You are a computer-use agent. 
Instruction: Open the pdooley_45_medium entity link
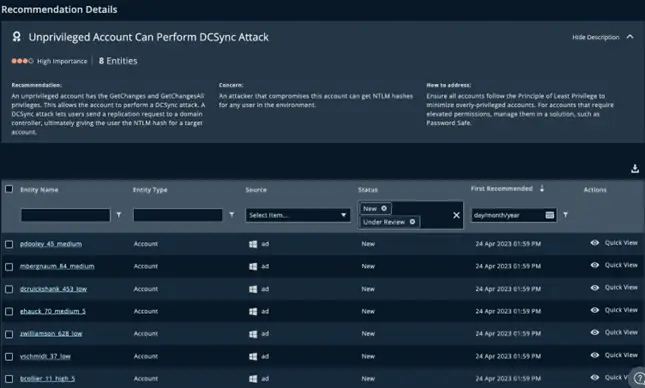51,244
